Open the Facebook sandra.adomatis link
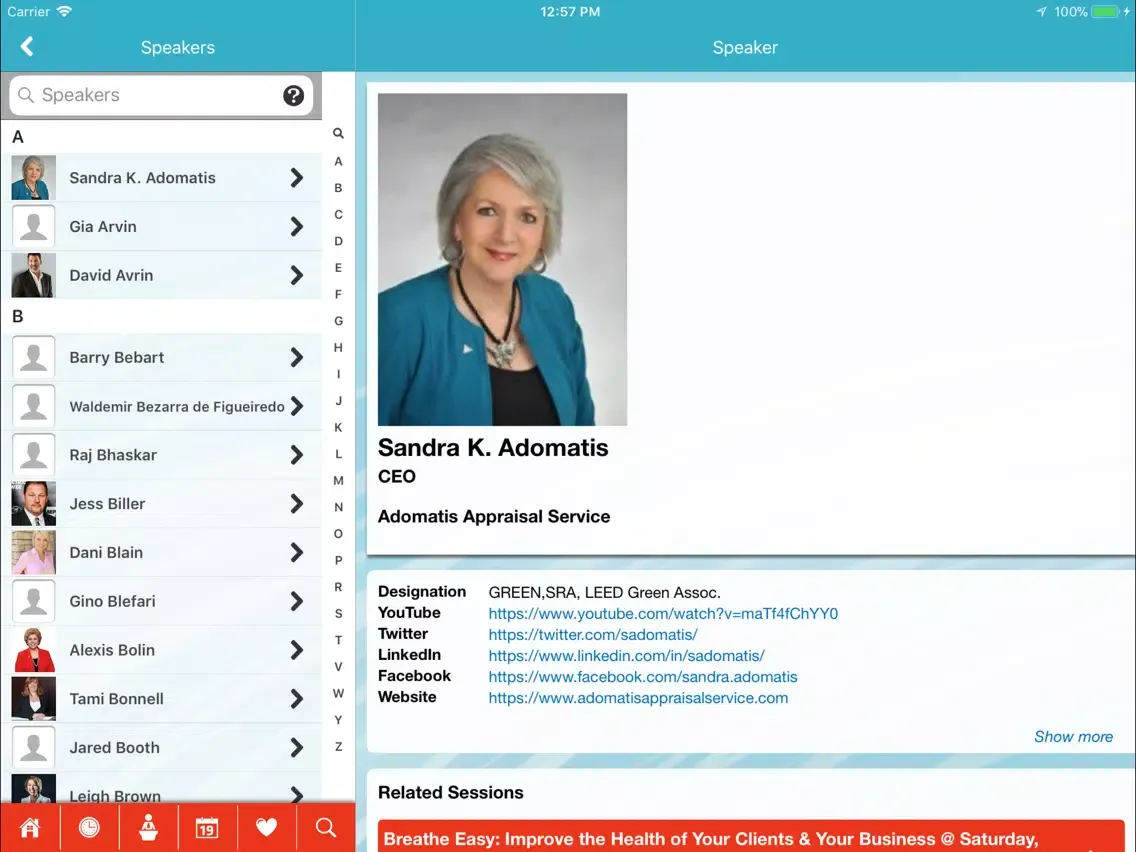Image resolution: width=1136 pixels, height=852 pixels. pyautogui.click(x=643, y=677)
